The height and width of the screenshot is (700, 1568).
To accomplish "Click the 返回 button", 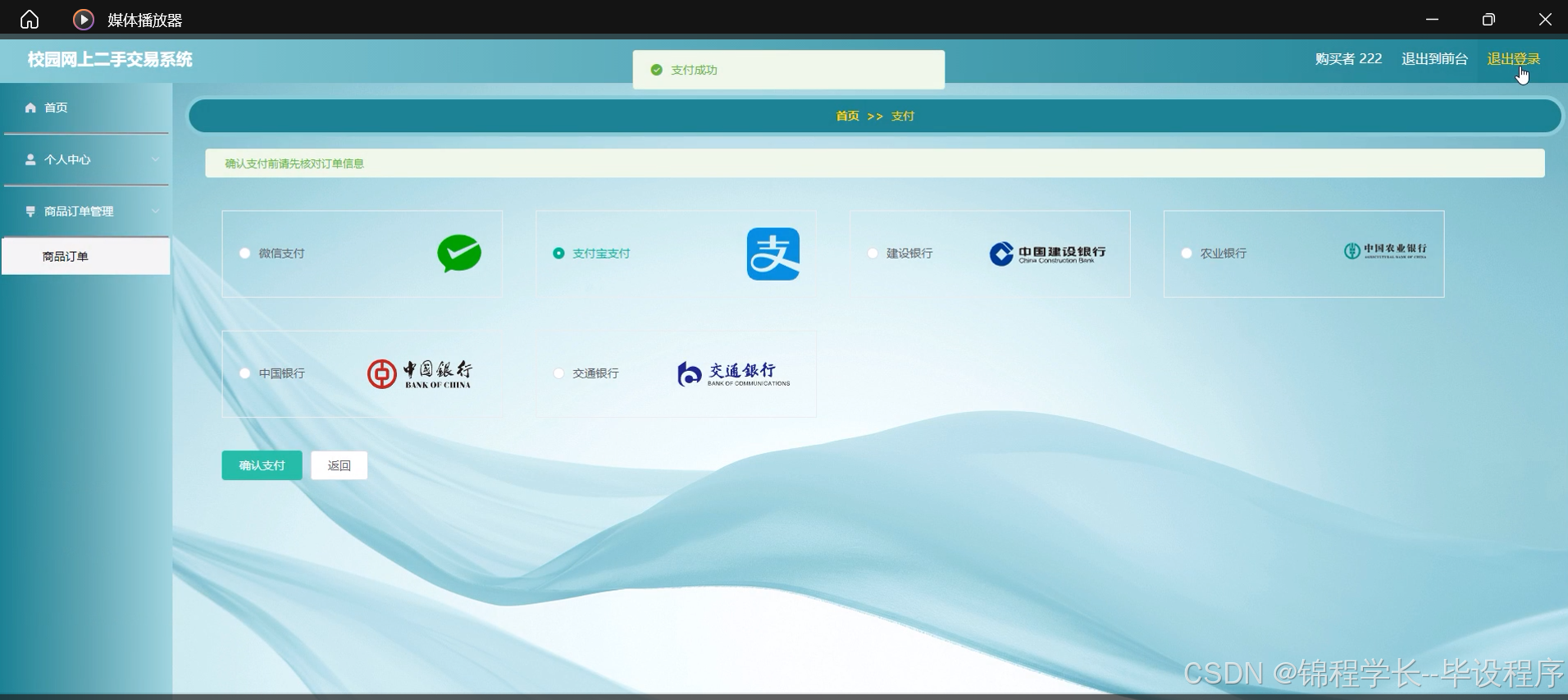I will tap(339, 465).
